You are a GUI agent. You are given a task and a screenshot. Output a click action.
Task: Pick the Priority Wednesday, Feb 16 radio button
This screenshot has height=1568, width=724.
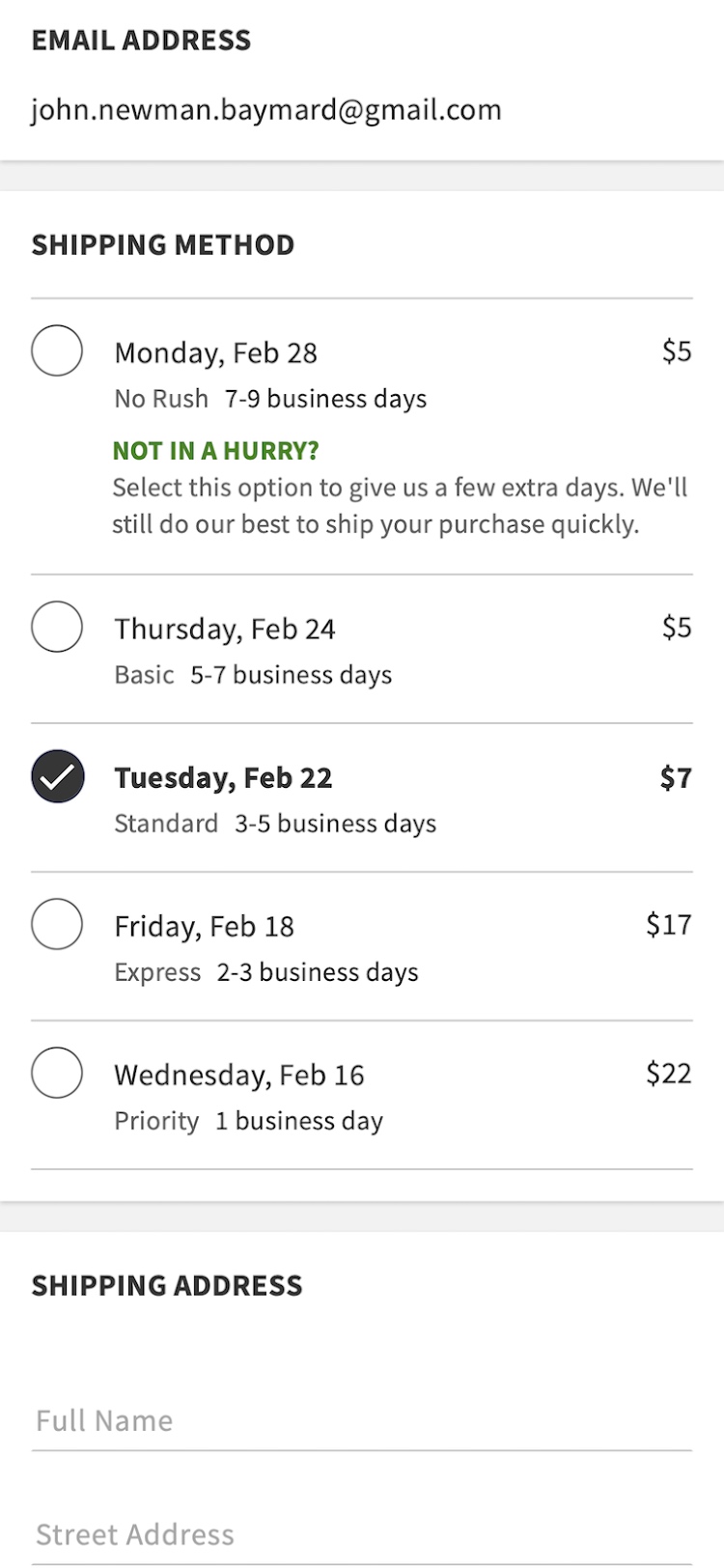(x=57, y=1073)
